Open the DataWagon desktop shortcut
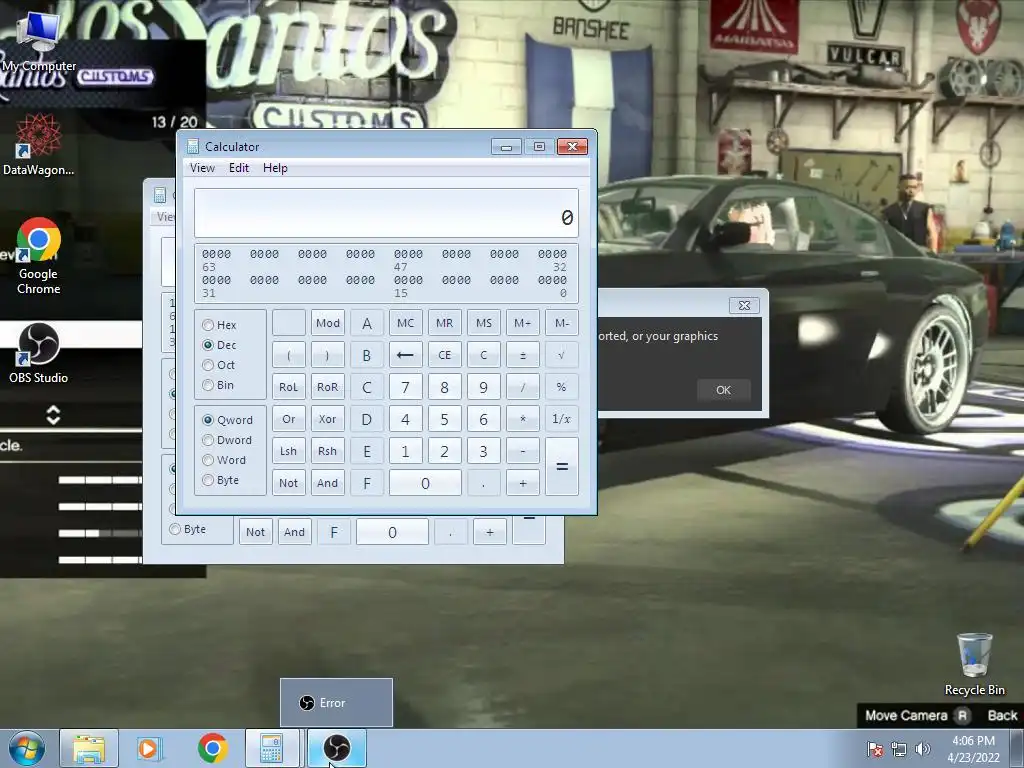 [x=38, y=145]
